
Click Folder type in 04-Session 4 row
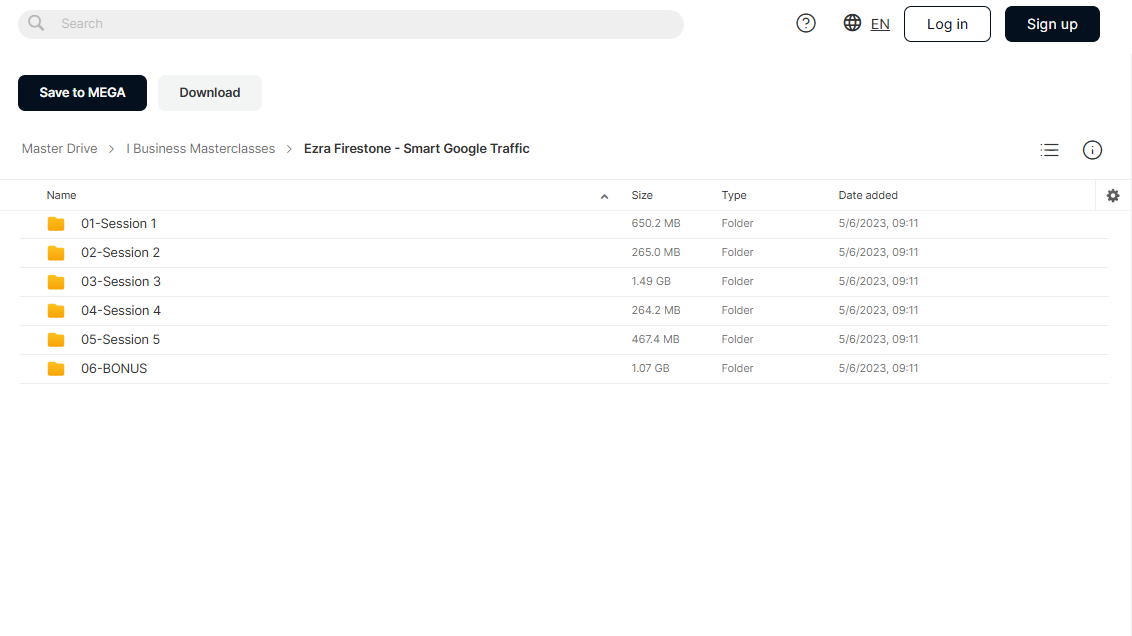pyautogui.click(x=737, y=310)
